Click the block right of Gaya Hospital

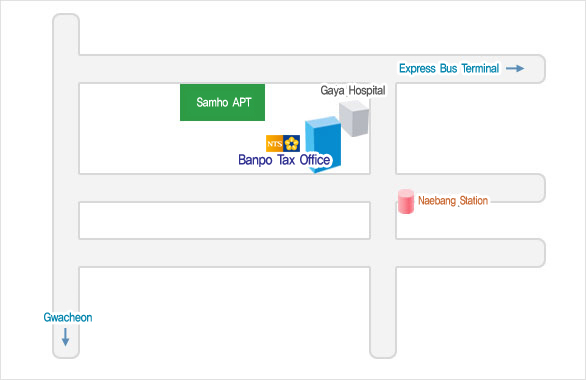(471, 129)
